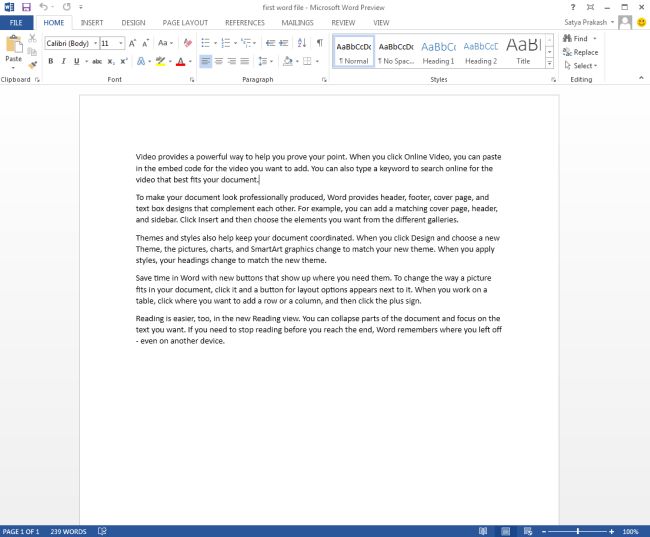Expand multilevel list dropdown
Screen dimensions: 650x537
[255, 43]
